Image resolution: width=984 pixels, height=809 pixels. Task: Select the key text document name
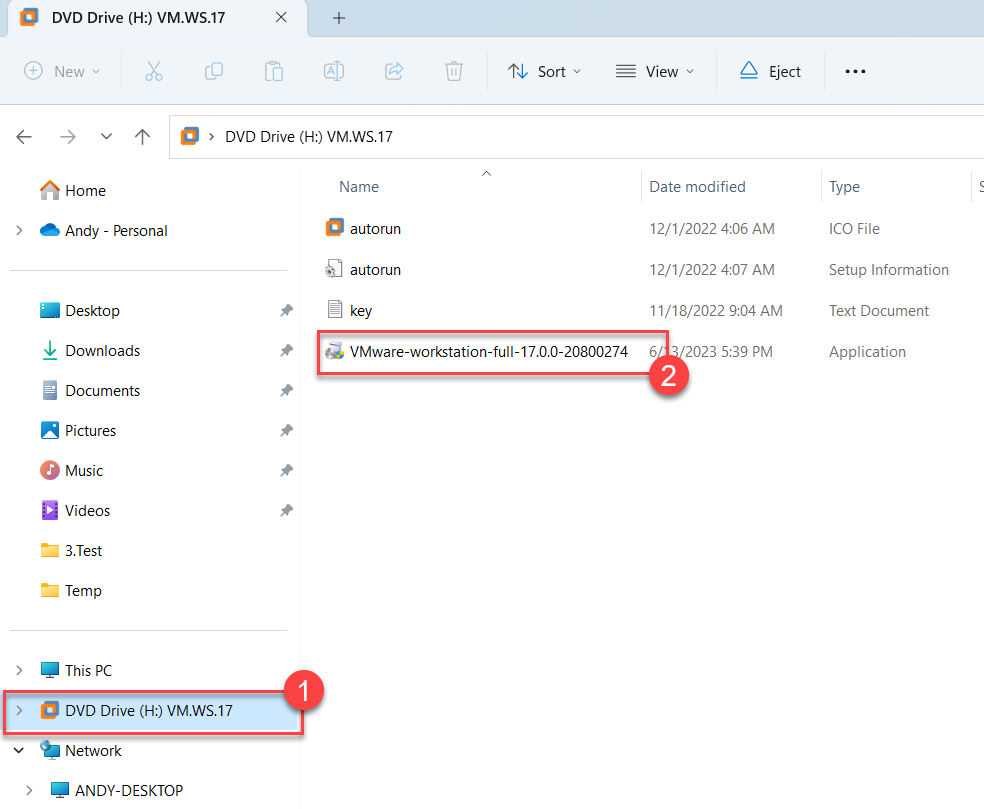click(x=361, y=311)
